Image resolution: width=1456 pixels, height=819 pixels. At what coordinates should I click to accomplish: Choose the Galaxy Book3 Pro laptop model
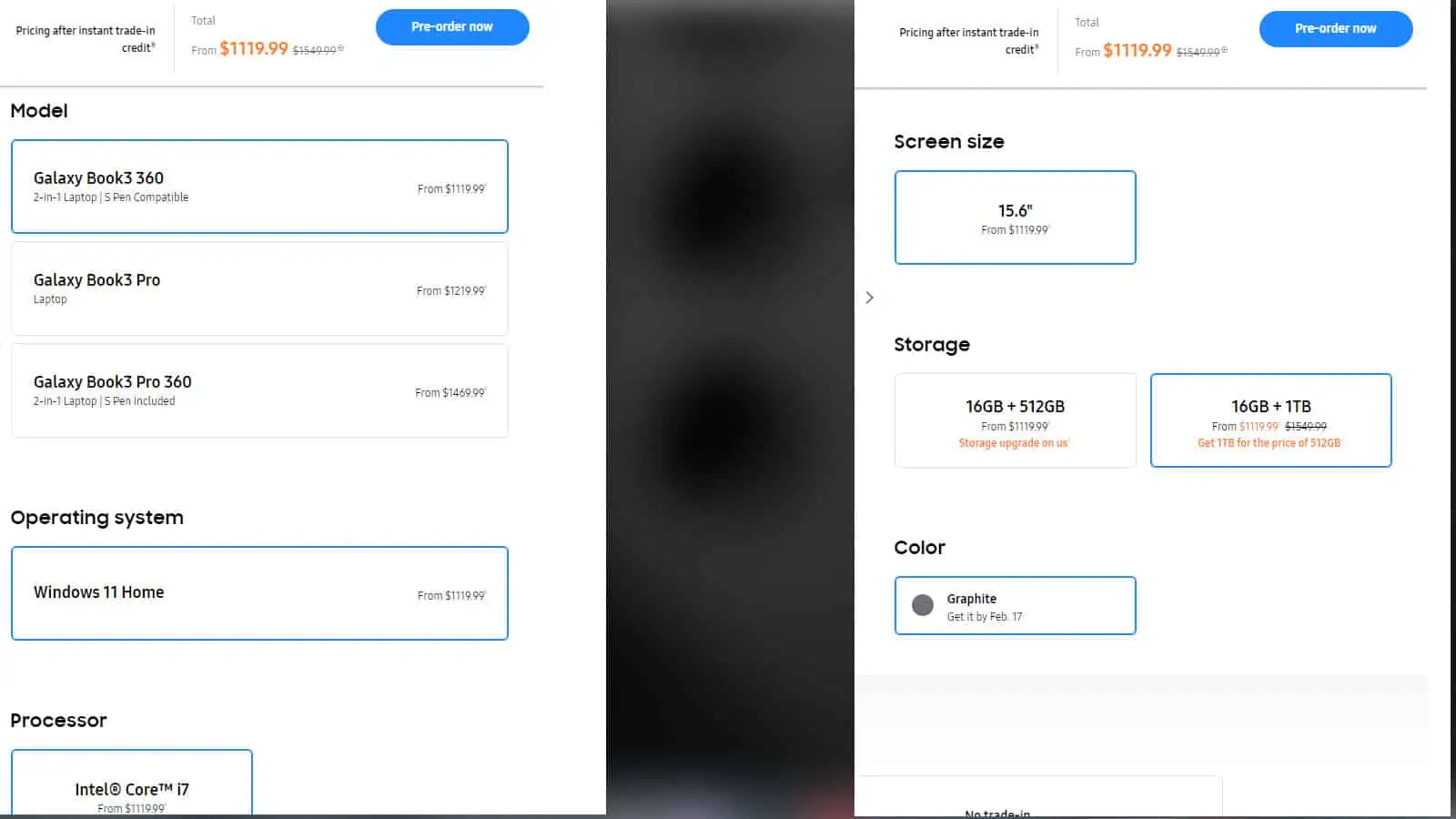[x=259, y=288]
